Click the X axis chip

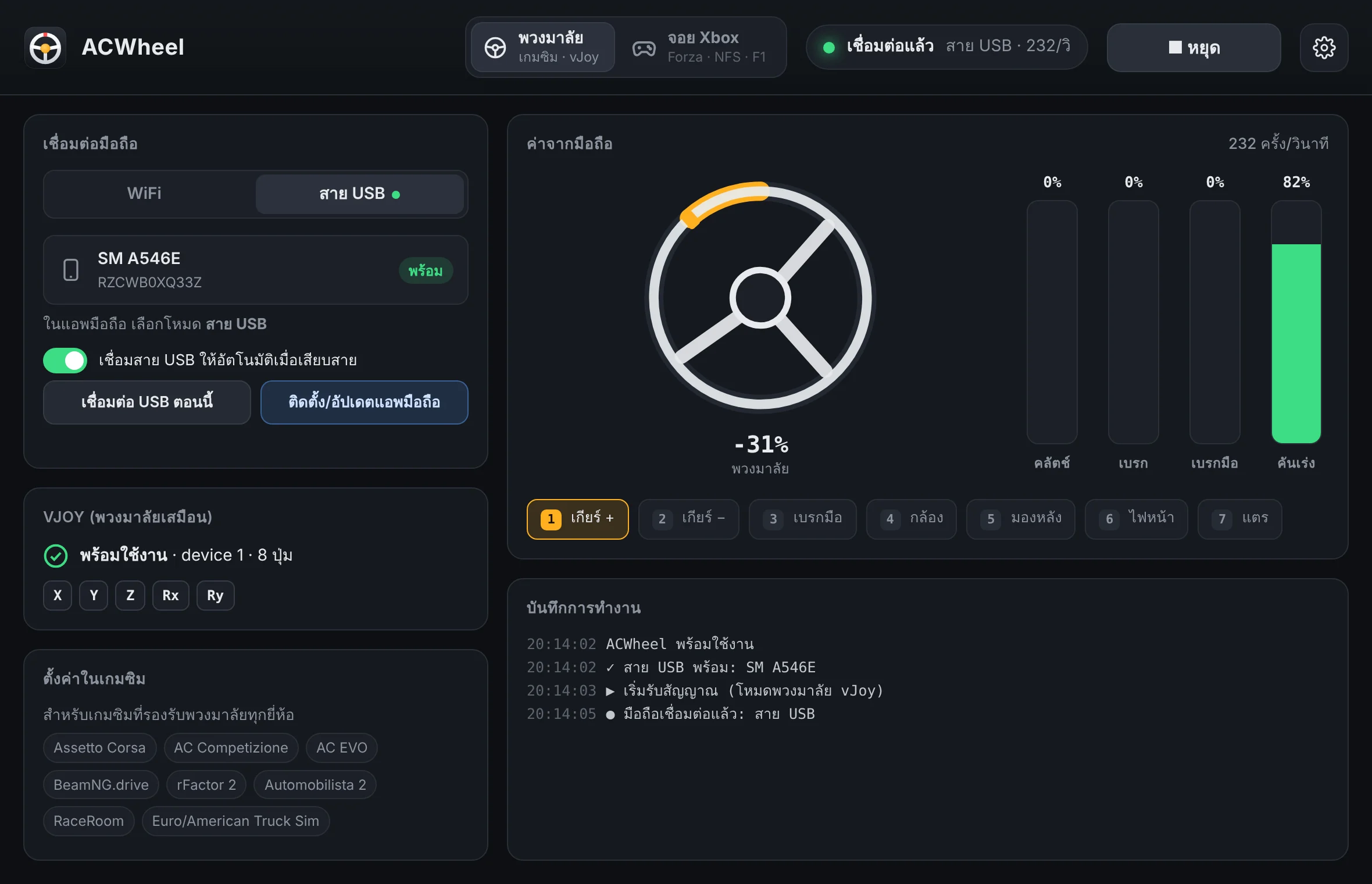[x=58, y=596]
